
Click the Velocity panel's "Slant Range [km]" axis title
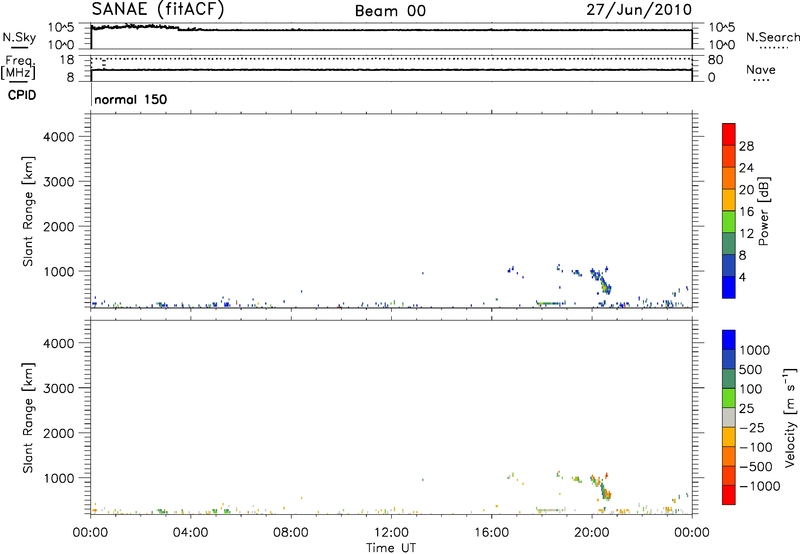(x=28, y=418)
